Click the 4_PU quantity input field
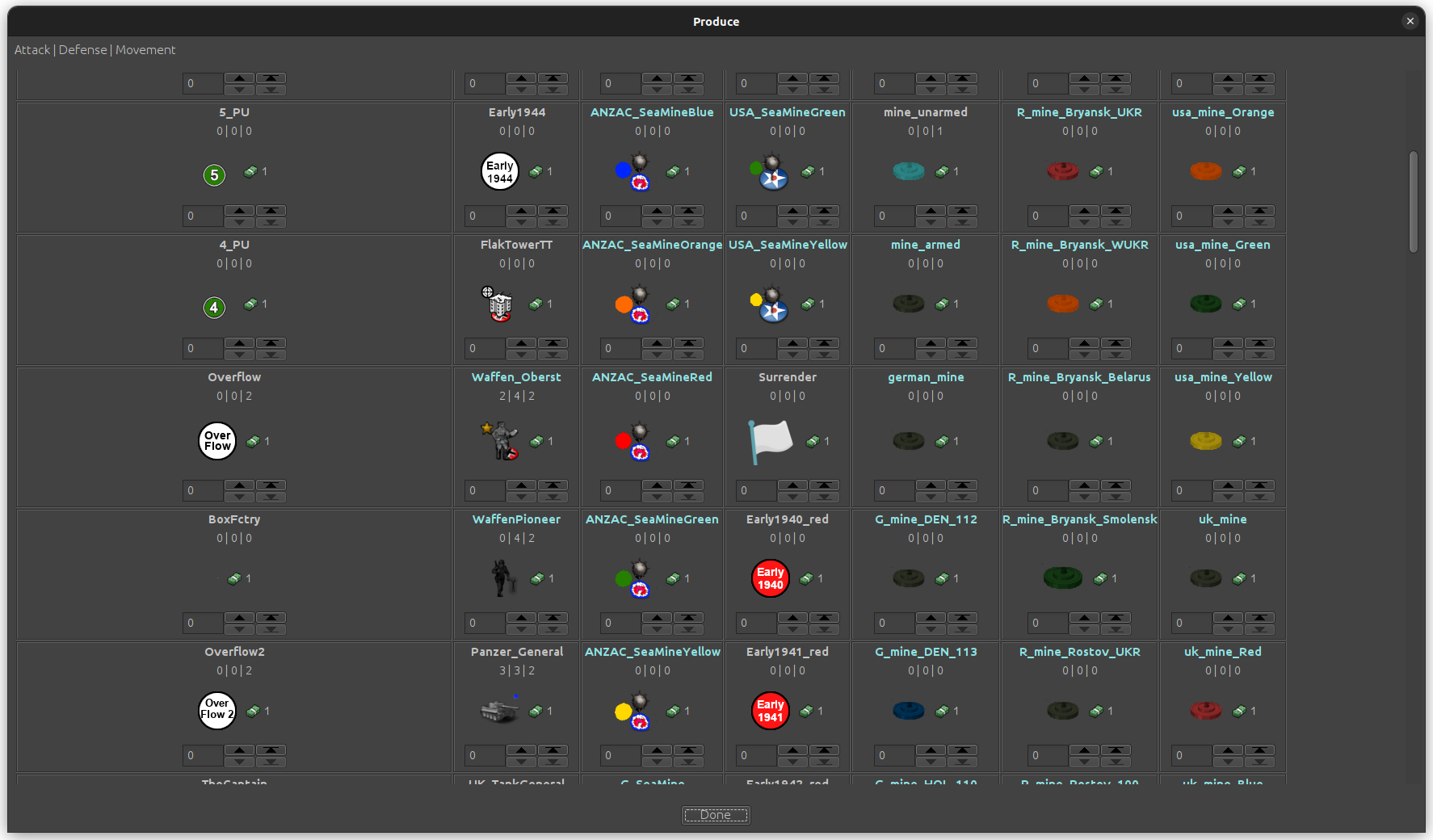Viewport: 1433px width, 840px height. (x=203, y=348)
